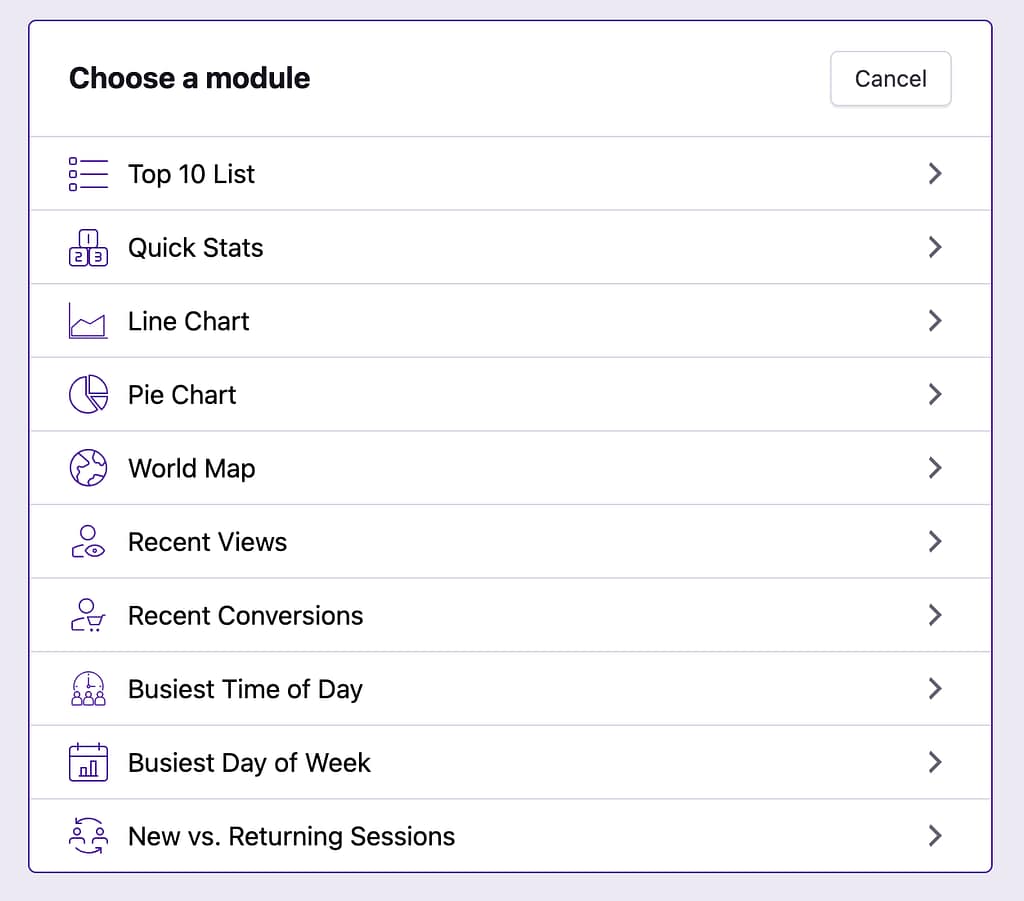Click the Top 10 List icon

(88, 173)
